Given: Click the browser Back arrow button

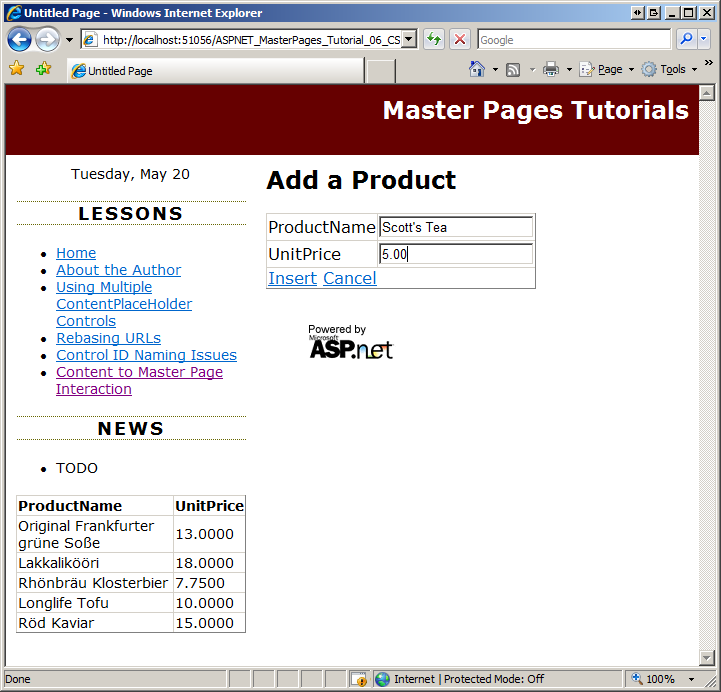Looking at the screenshot, I should coord(19,40).
